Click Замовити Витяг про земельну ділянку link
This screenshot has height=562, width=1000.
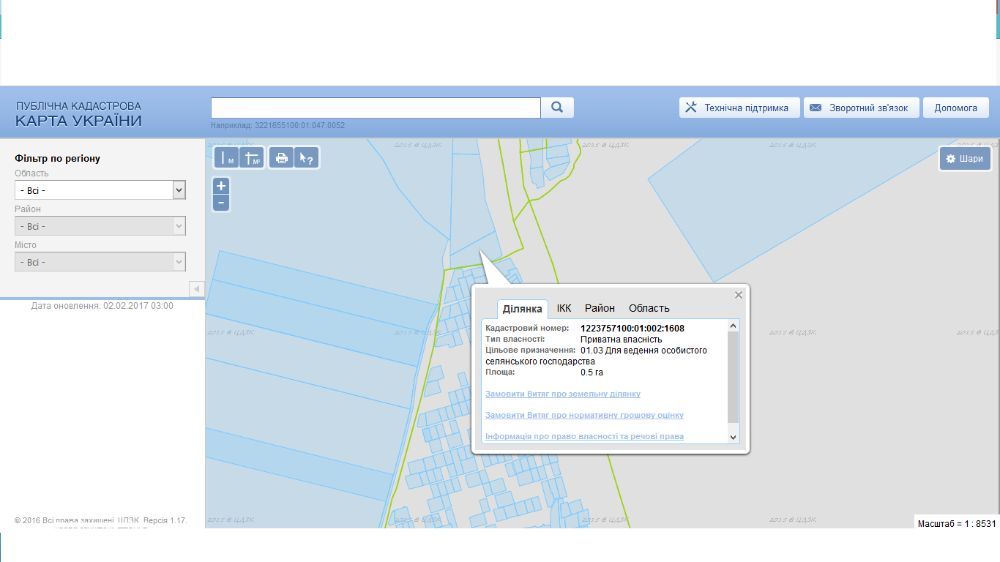pyautogui.click(x=562, y=394)
